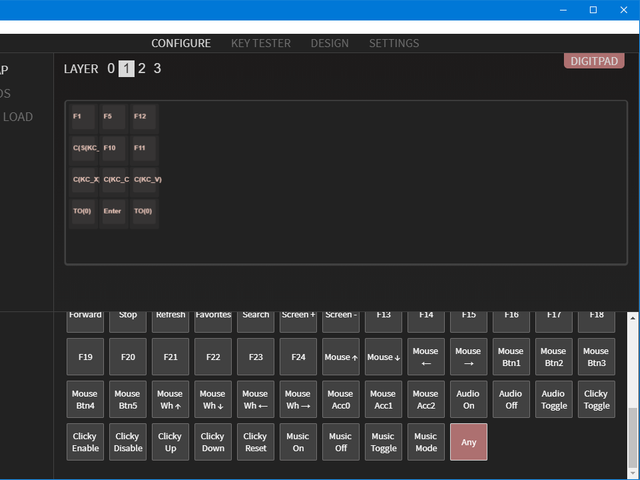Screen dimensions: 640x480
Task: Select the Mouse Wh ↑ keycode
Action: pyautogui.click(x=170, y=399)
